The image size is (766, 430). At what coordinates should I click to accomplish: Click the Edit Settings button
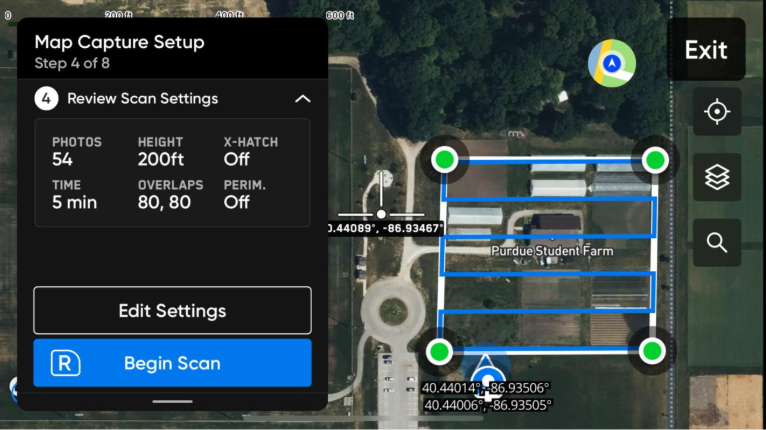click(x=172, y=311)
